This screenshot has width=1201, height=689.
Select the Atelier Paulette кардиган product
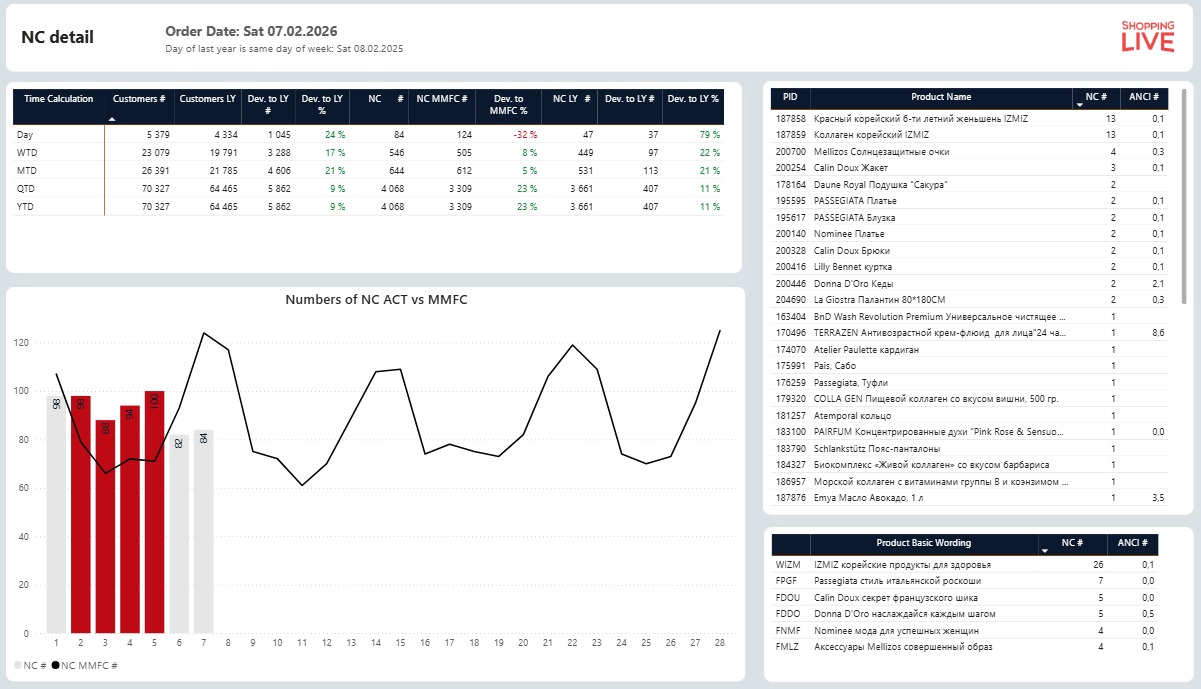click(x=968, y=349)
